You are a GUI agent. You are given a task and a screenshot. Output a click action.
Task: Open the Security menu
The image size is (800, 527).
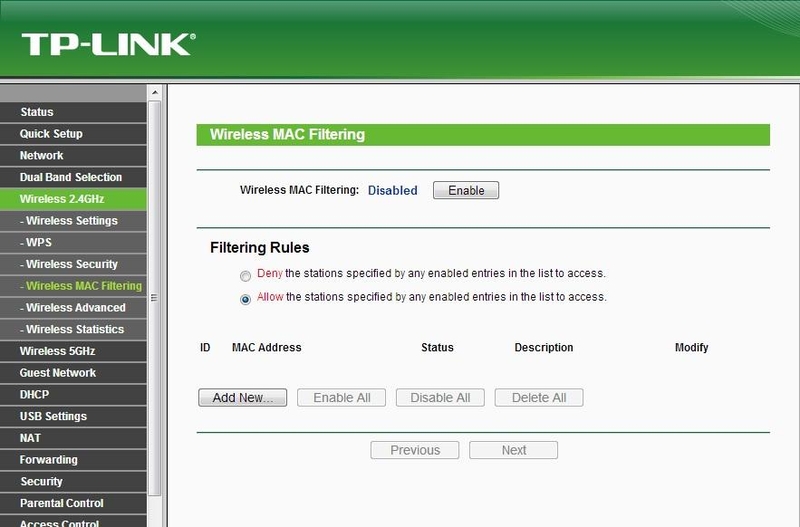(73, 482)
